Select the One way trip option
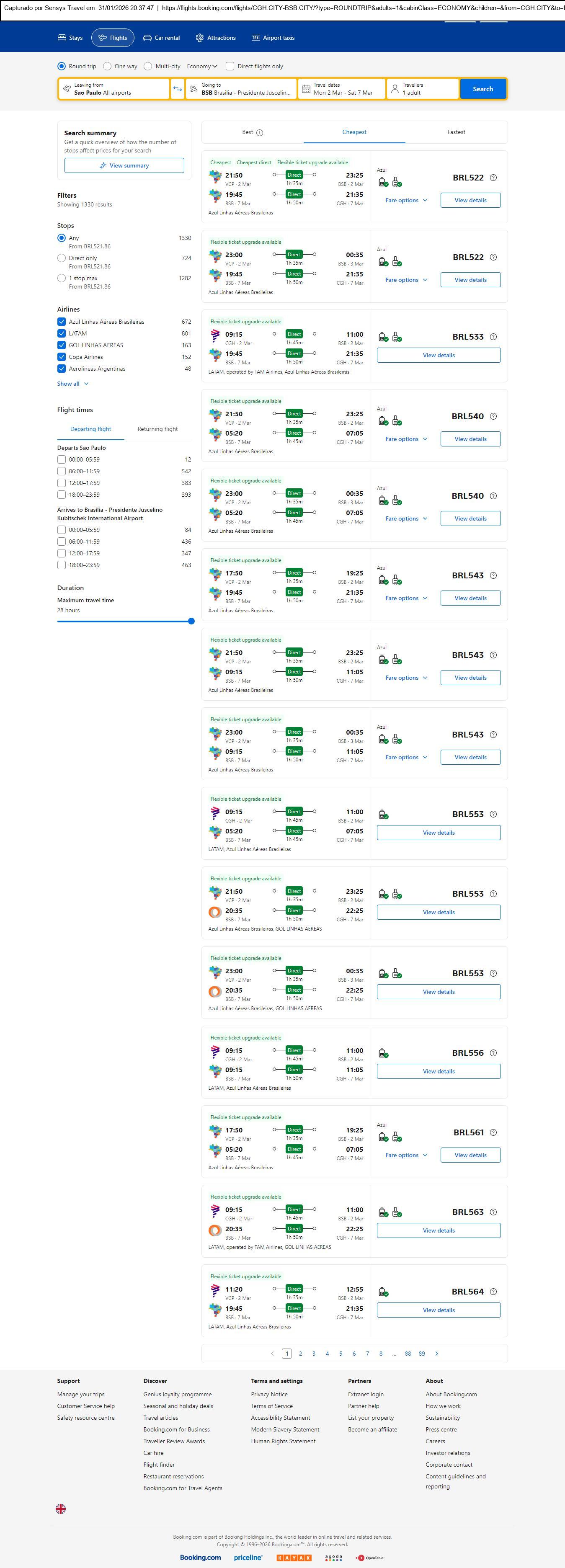Viewport: 565px width, 1568px height. 107,66
